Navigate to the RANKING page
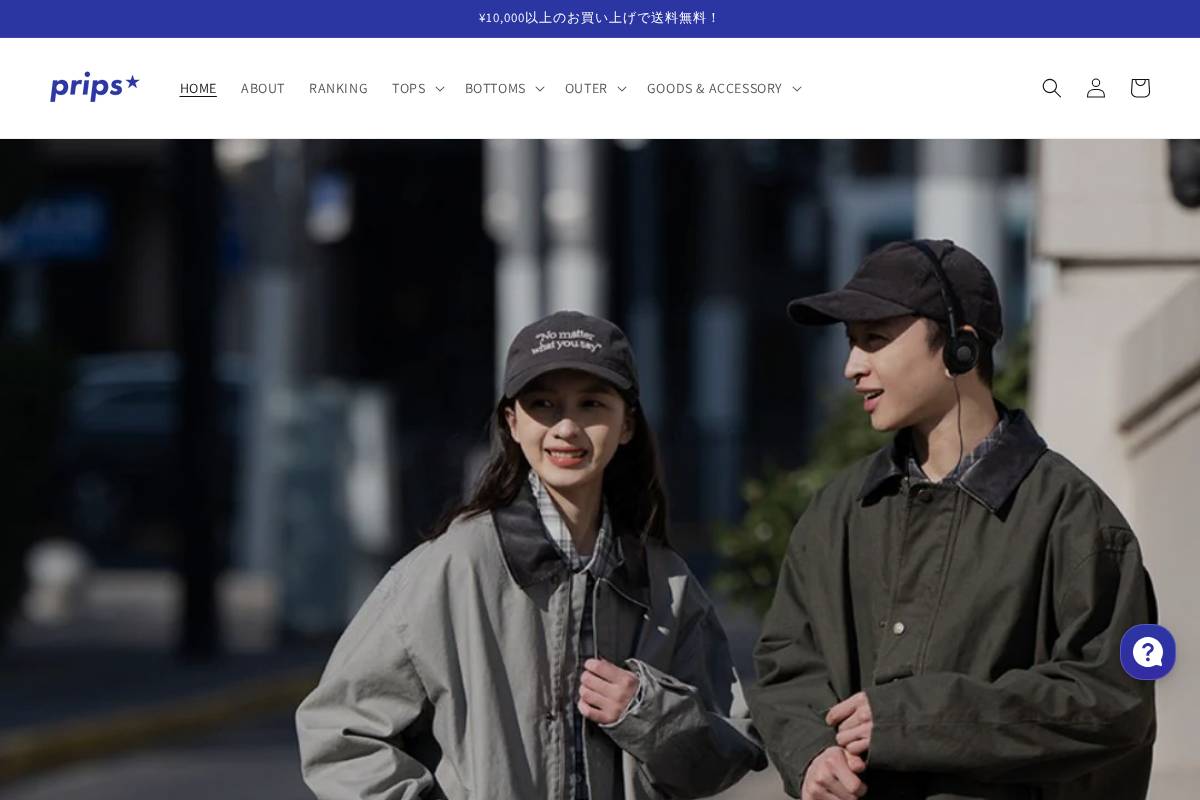 click(338, 88)
